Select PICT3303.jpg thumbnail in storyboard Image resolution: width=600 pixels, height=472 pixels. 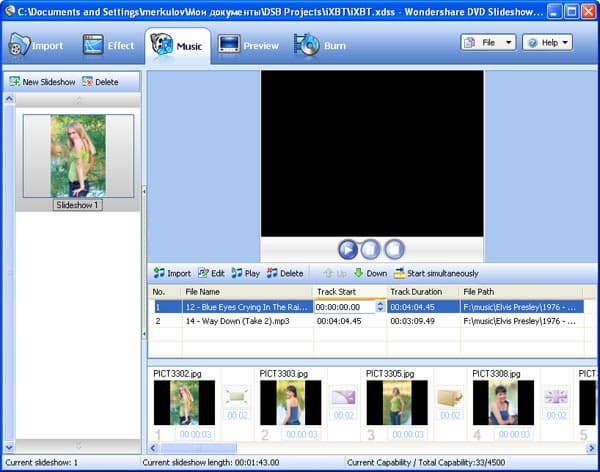(291, 402)
